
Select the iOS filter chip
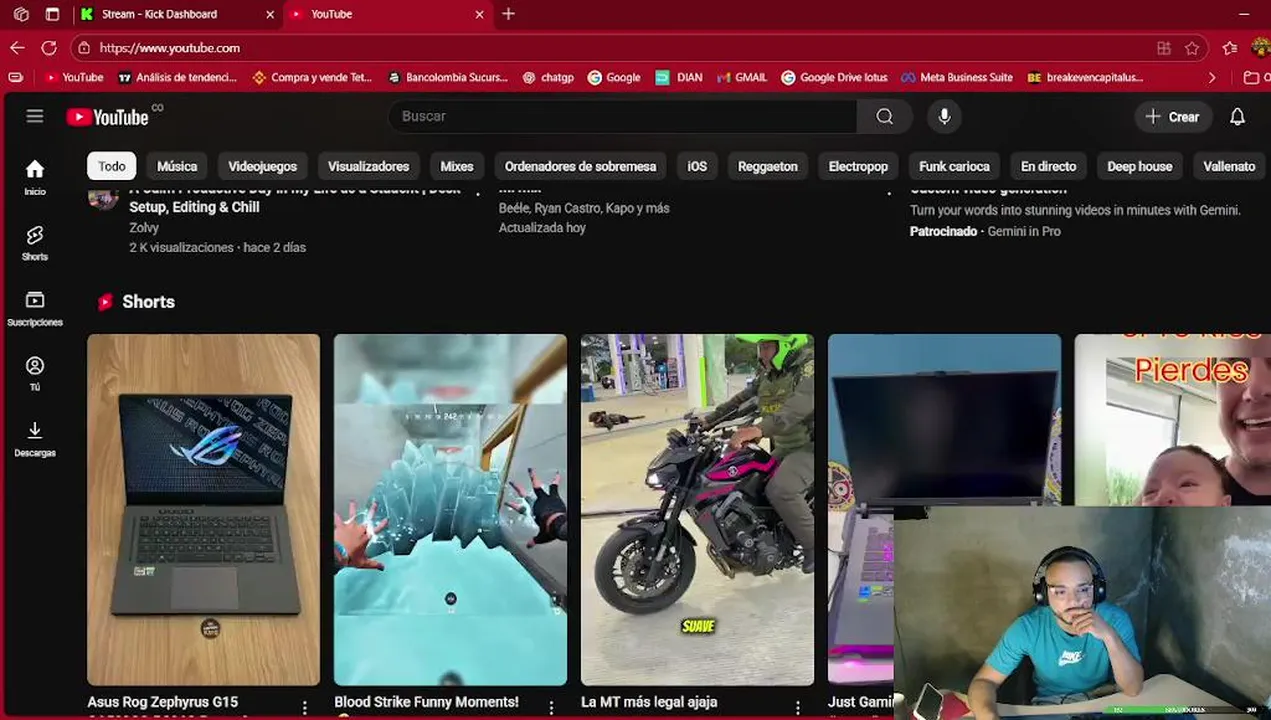[x=697, y=166]
